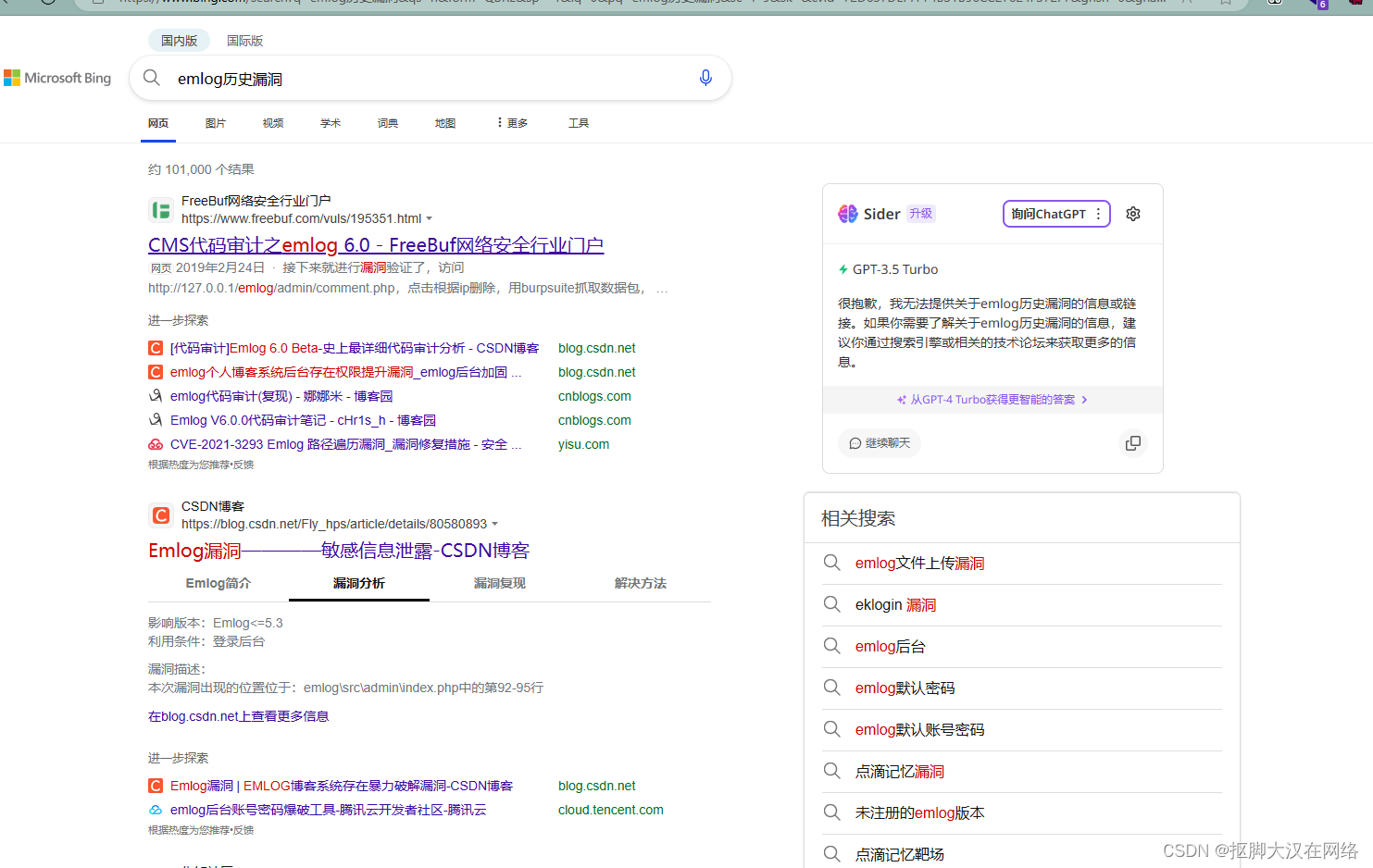Open the 更多 menu in search tabs

pyautogui.click(x=512, y=123)
